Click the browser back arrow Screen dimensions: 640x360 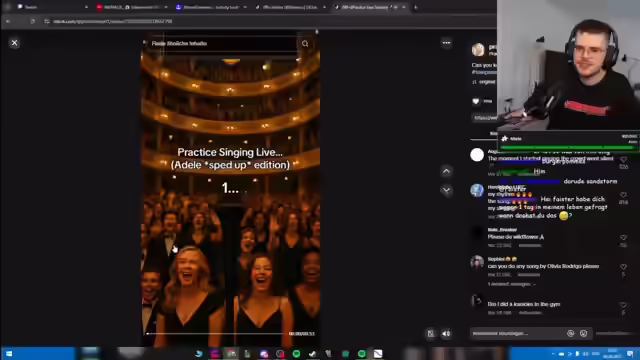8,21
